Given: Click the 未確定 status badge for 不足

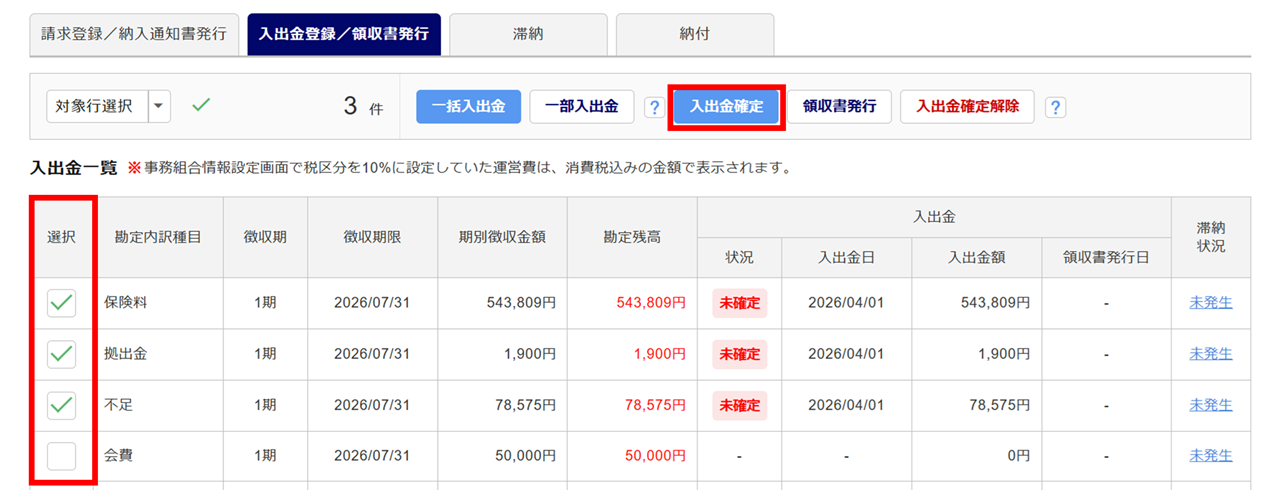Looking at the screenshot, I should [739, 405].
